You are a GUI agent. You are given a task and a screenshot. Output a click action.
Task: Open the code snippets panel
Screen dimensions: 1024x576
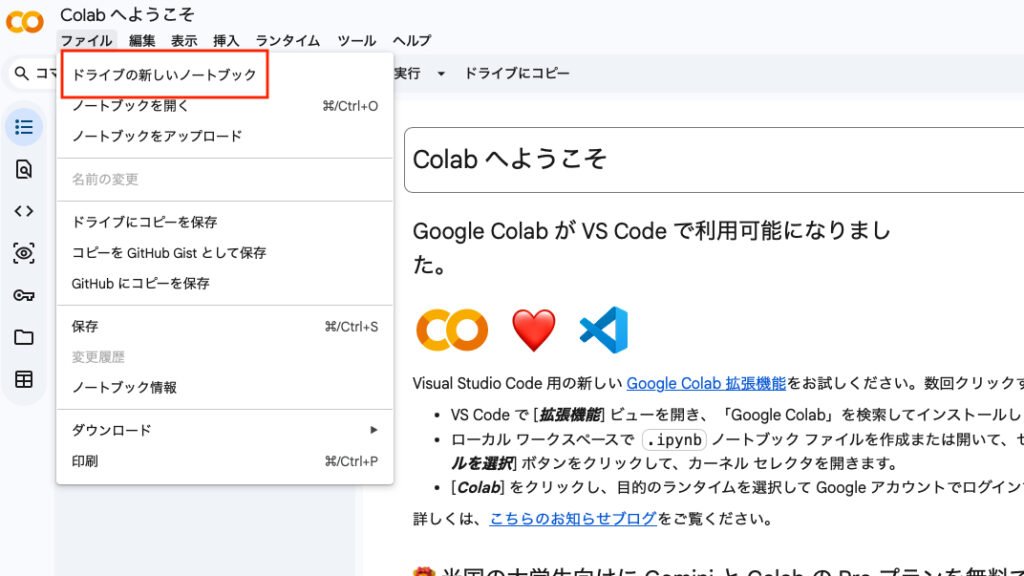pos(24,211)
